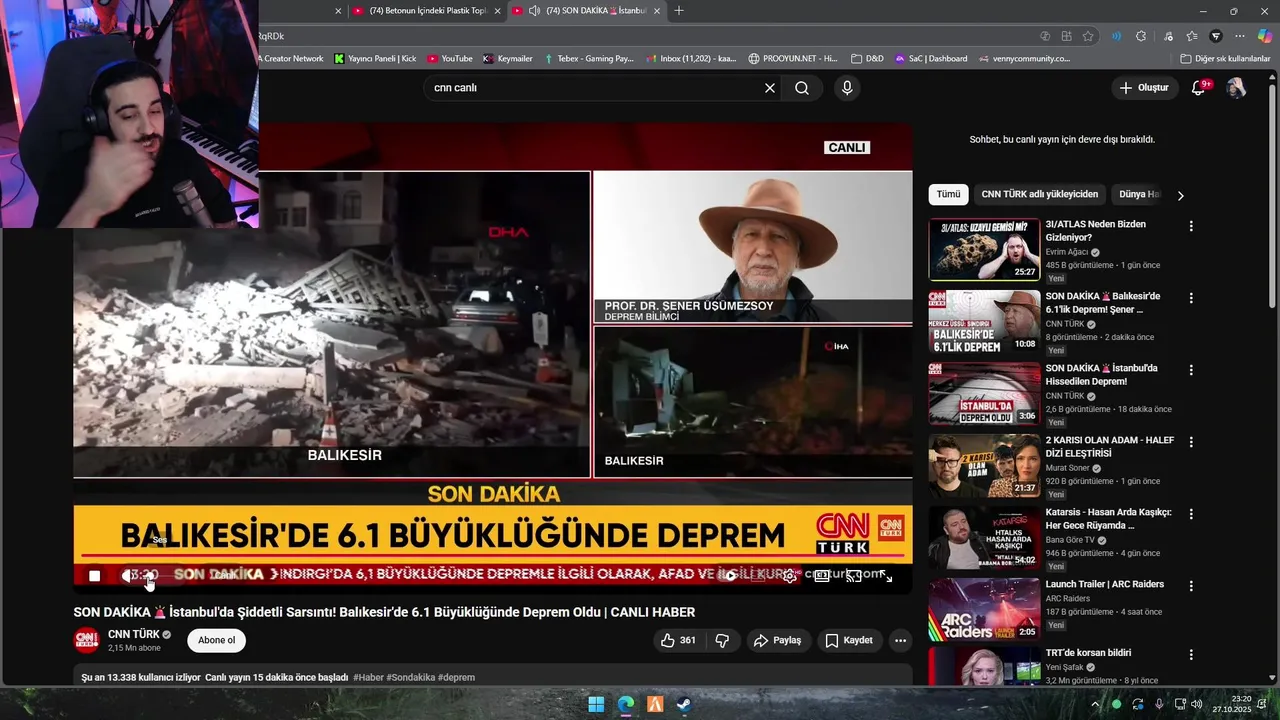Subscribe with the Abone ol button
This screenshot has height=720, width=1280.
click(216, 640)
